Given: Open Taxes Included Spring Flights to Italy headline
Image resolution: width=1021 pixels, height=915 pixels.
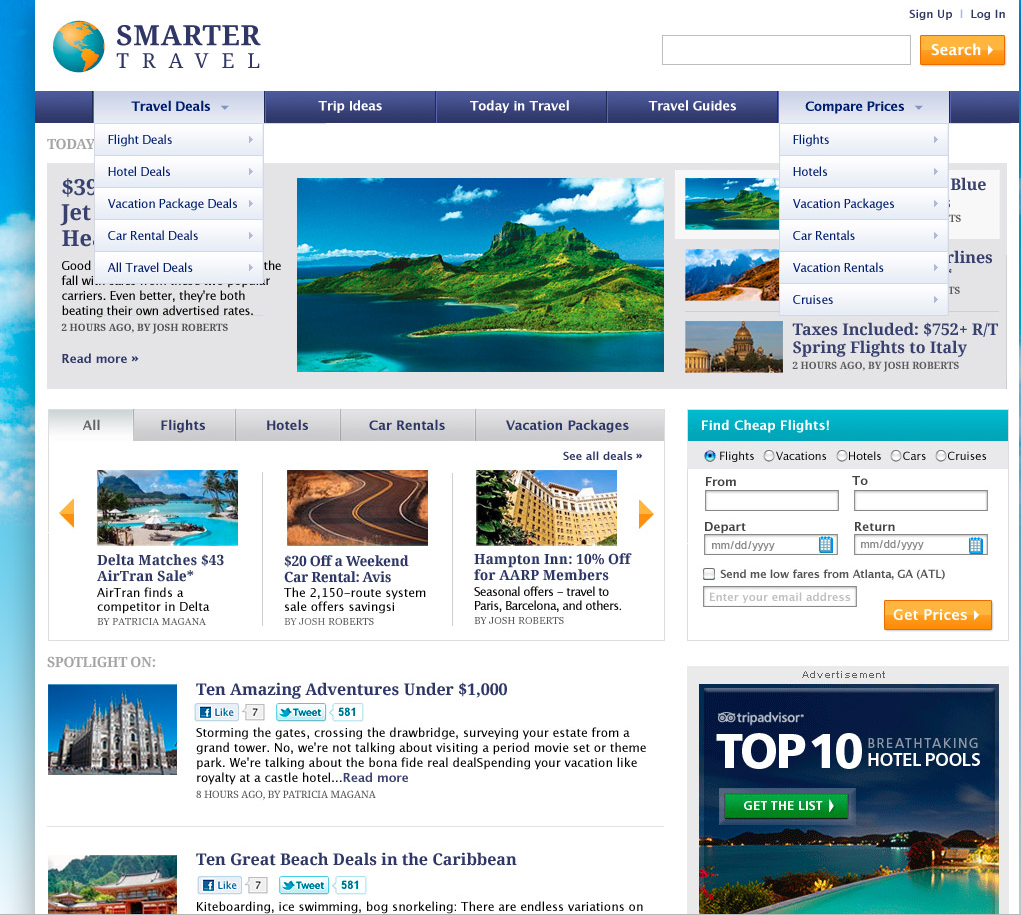Looking at the screenshot, I should [895, 338].
